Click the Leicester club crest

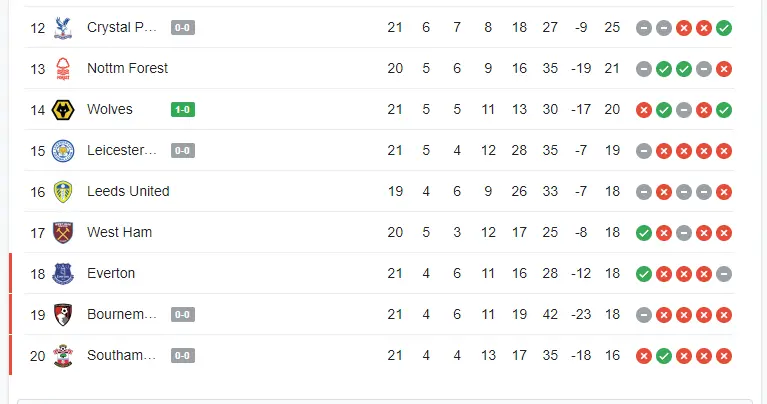64,150
